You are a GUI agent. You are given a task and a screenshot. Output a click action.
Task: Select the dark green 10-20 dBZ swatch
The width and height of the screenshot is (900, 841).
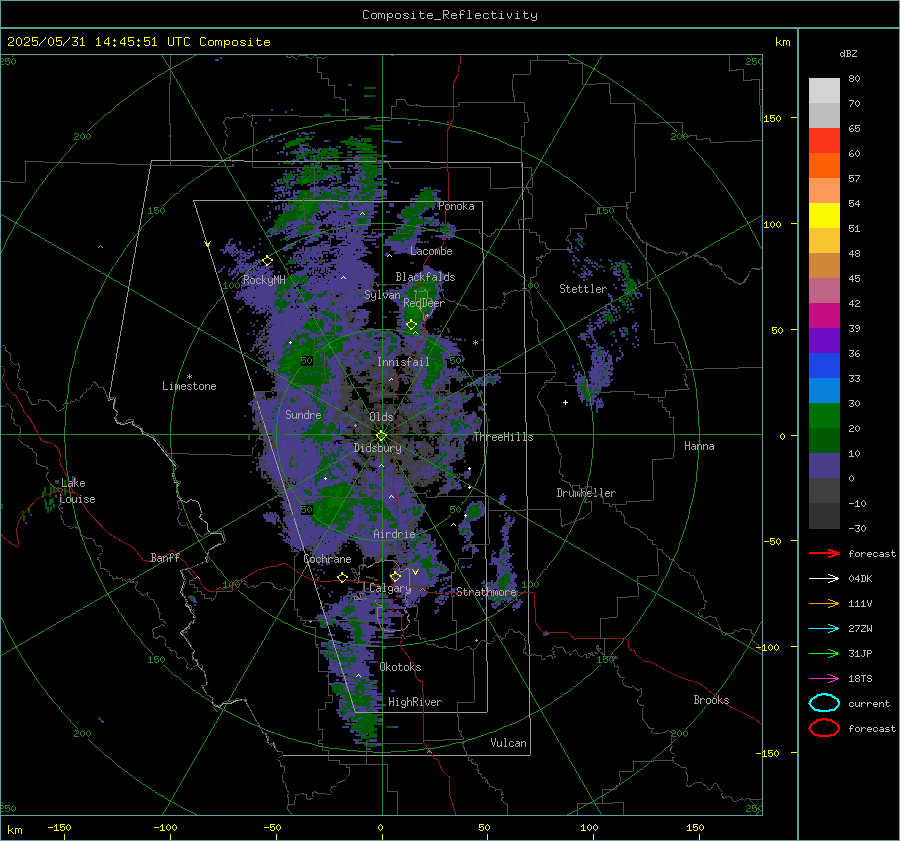click(x=824, y=440)
